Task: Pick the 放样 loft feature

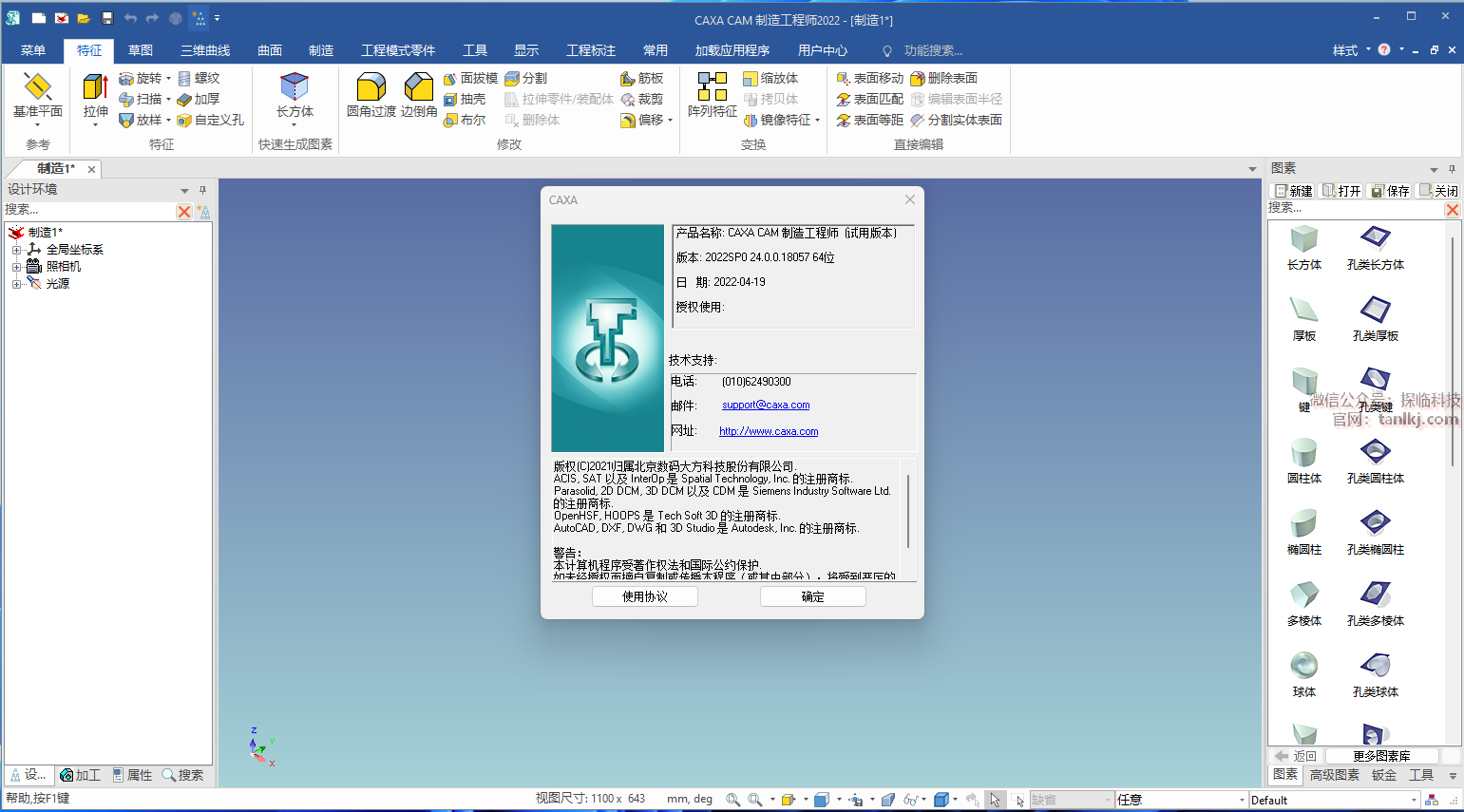Action: pyautogui.click(x=141, y=120)
